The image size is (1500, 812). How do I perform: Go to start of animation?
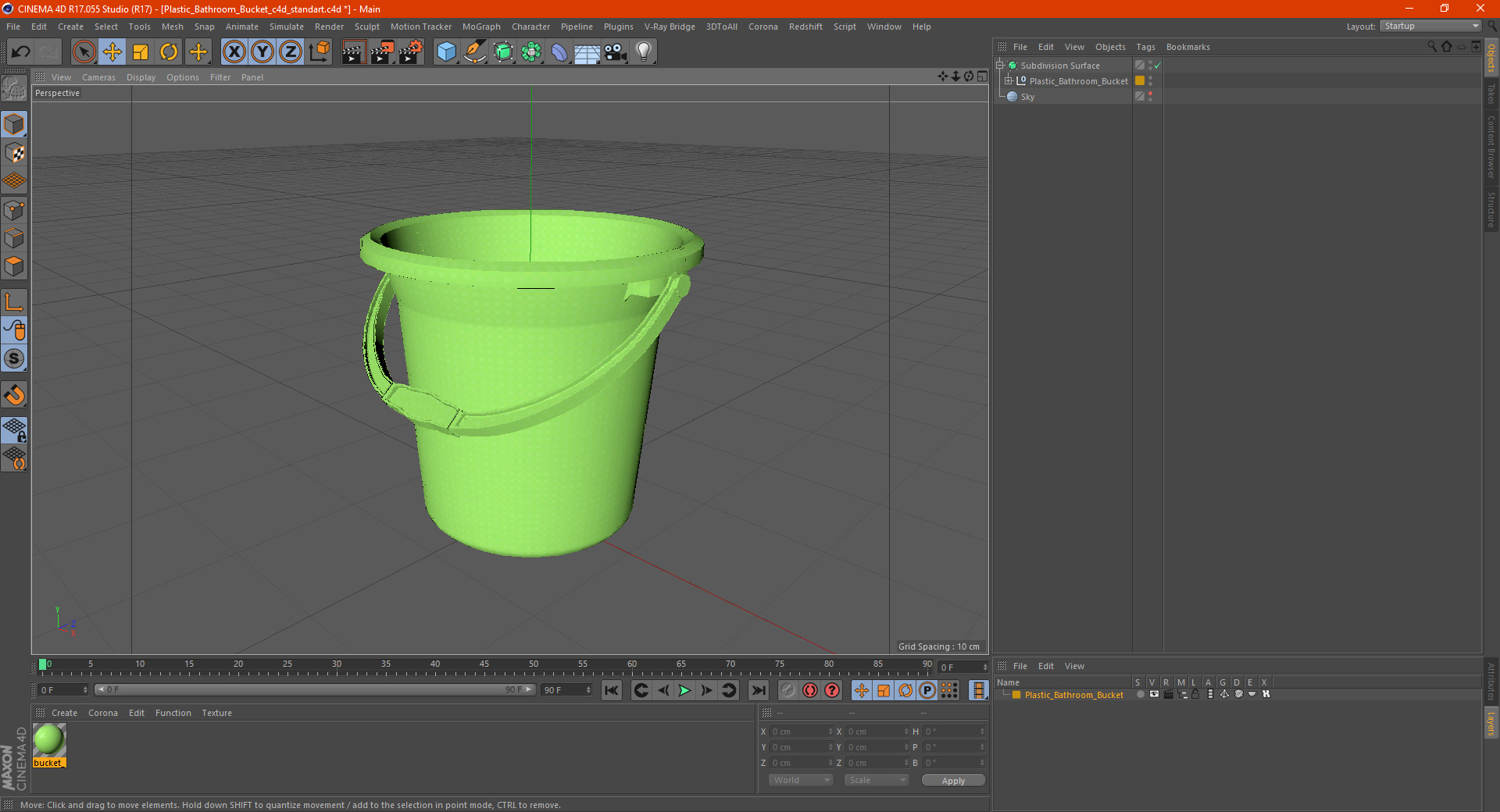click(x=612, y=690)
